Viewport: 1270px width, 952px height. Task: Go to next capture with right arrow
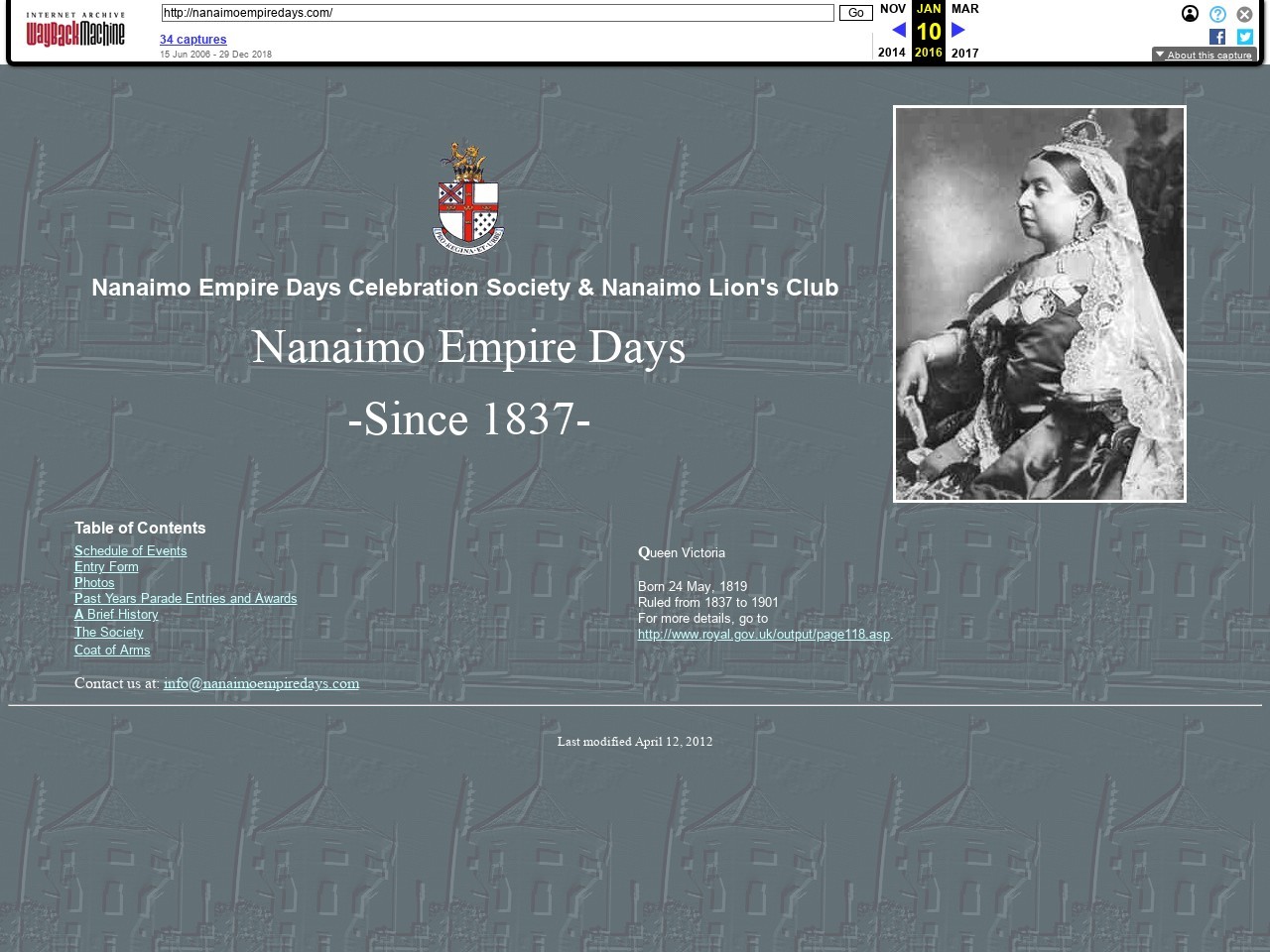958,30
